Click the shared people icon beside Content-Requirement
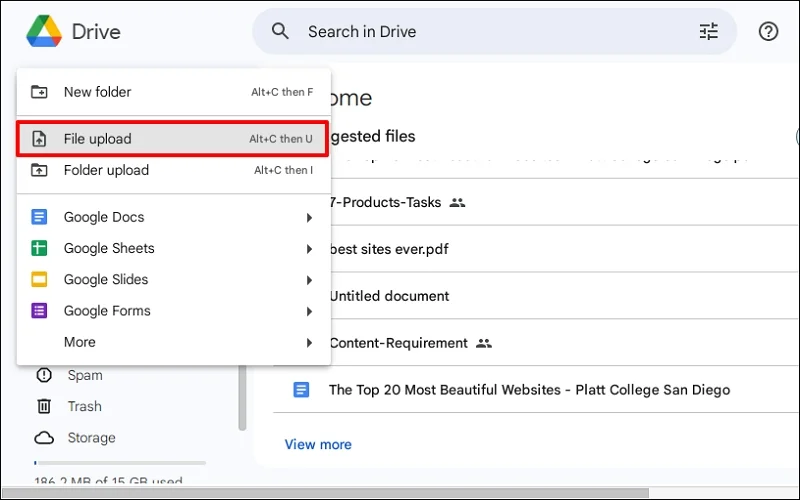800x500 pixels. point(484,343)
